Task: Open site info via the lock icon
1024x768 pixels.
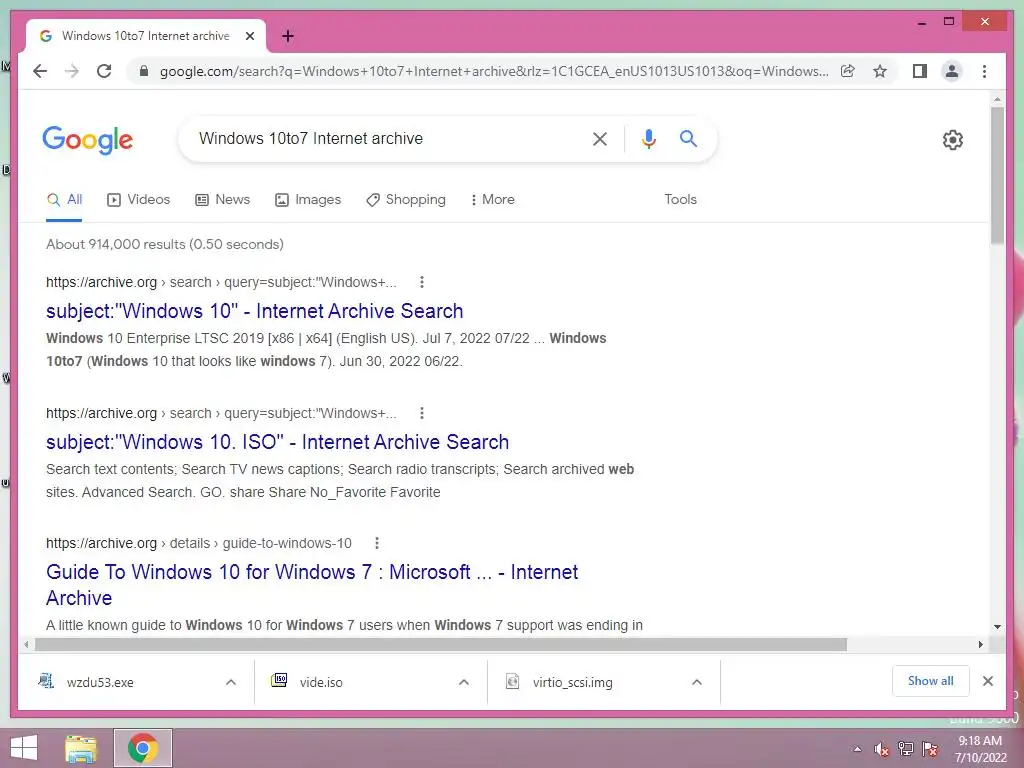Action: (x=144, y=71)
